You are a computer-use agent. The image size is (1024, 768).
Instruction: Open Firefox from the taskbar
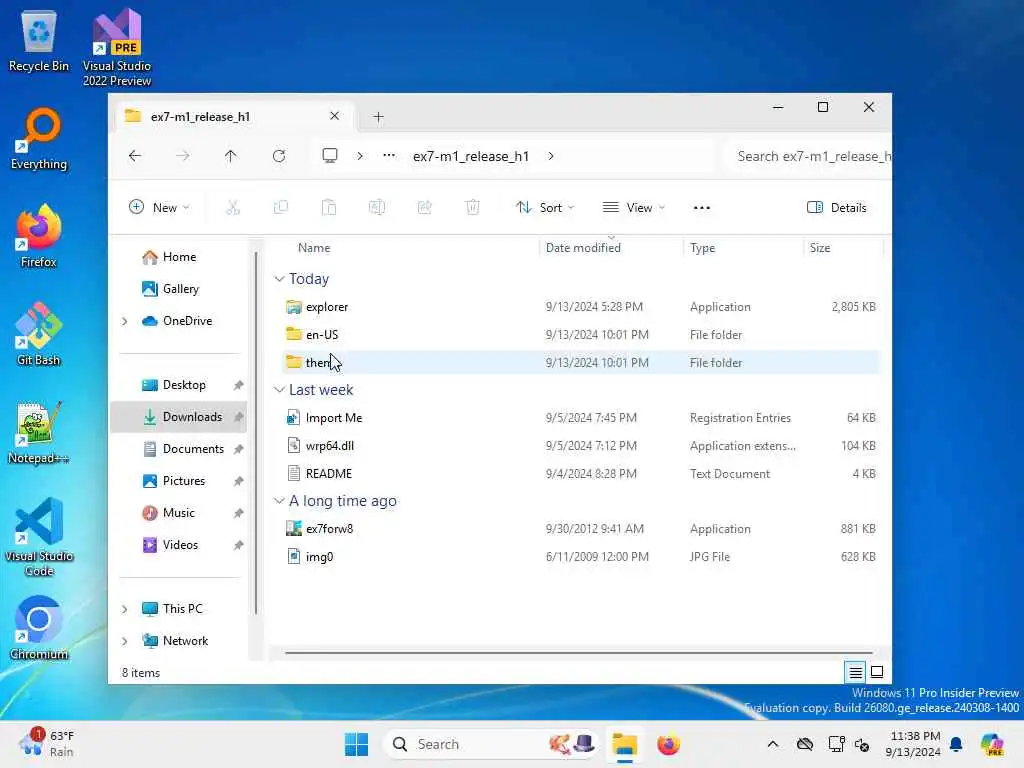pyautogui.click(x=668, y=744)
